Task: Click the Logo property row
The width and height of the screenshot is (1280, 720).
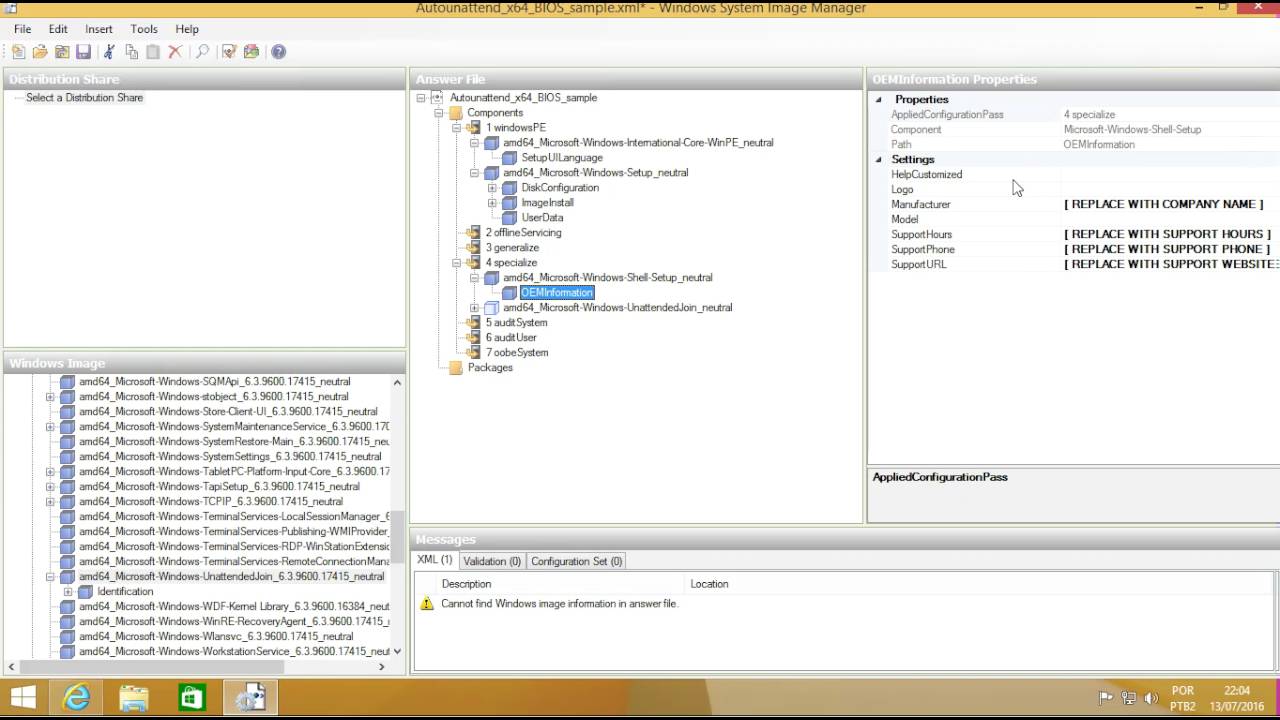Action: point(1075,189)
